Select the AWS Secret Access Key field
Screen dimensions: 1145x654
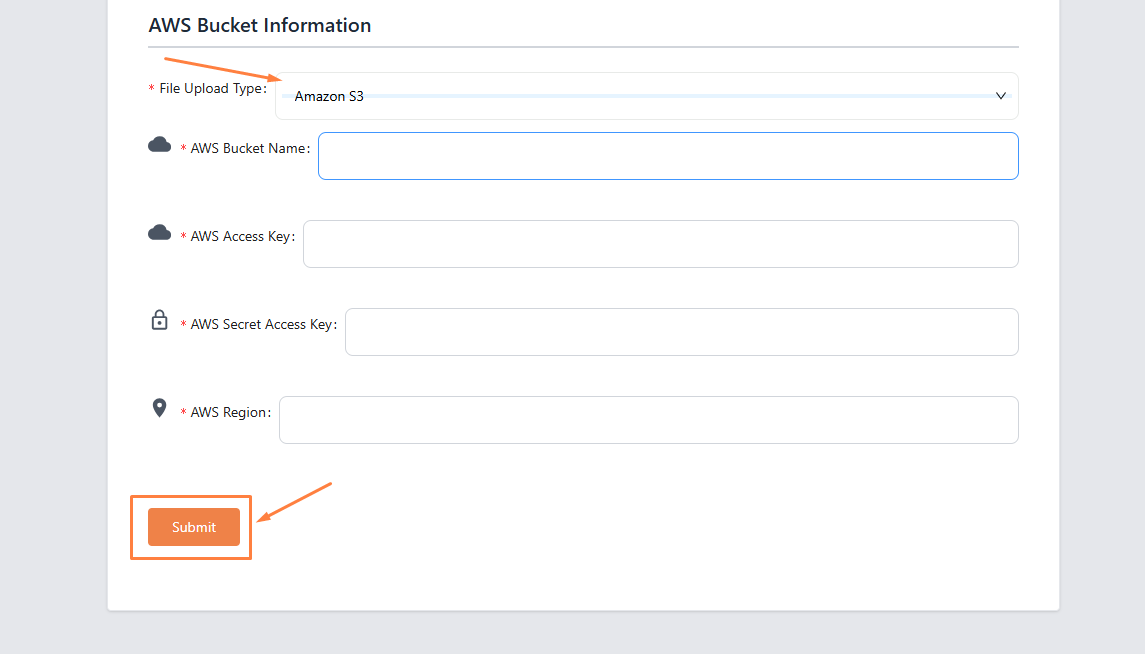point(681,332)
